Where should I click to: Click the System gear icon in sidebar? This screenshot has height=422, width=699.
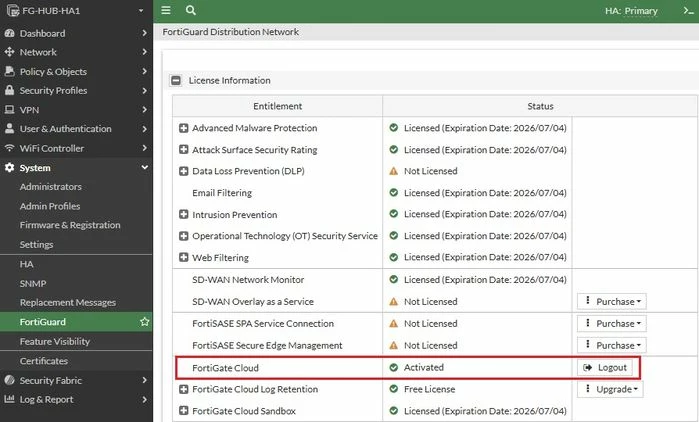coord(9,168)
